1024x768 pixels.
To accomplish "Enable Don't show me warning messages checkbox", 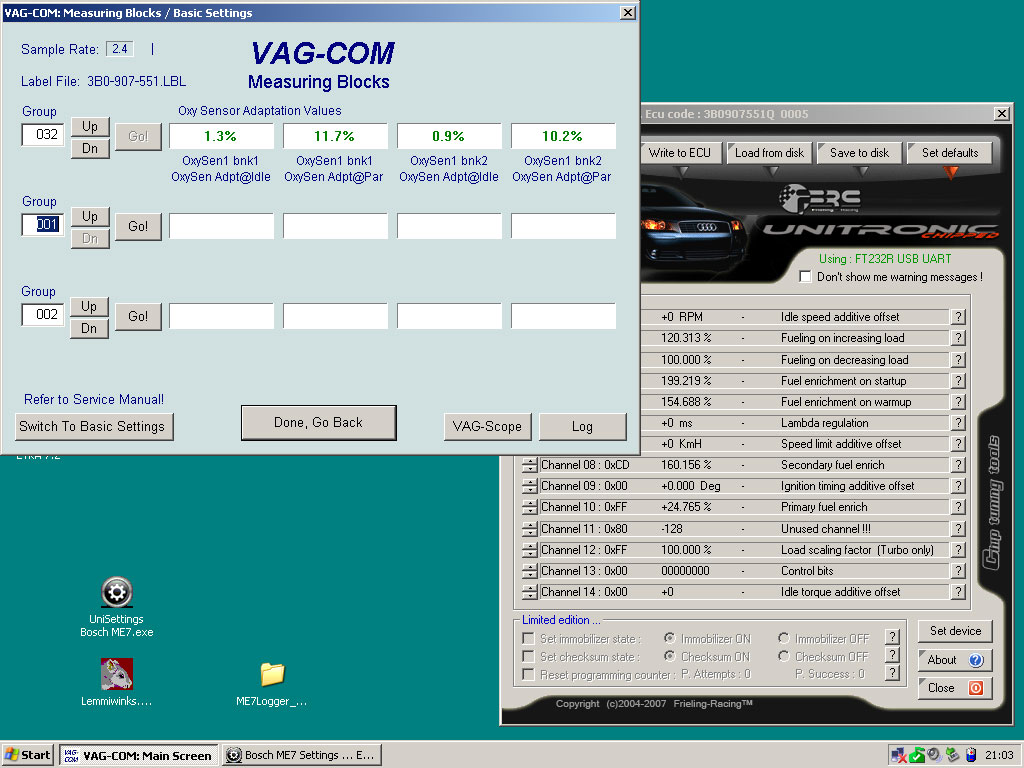I will coord(806,277).
